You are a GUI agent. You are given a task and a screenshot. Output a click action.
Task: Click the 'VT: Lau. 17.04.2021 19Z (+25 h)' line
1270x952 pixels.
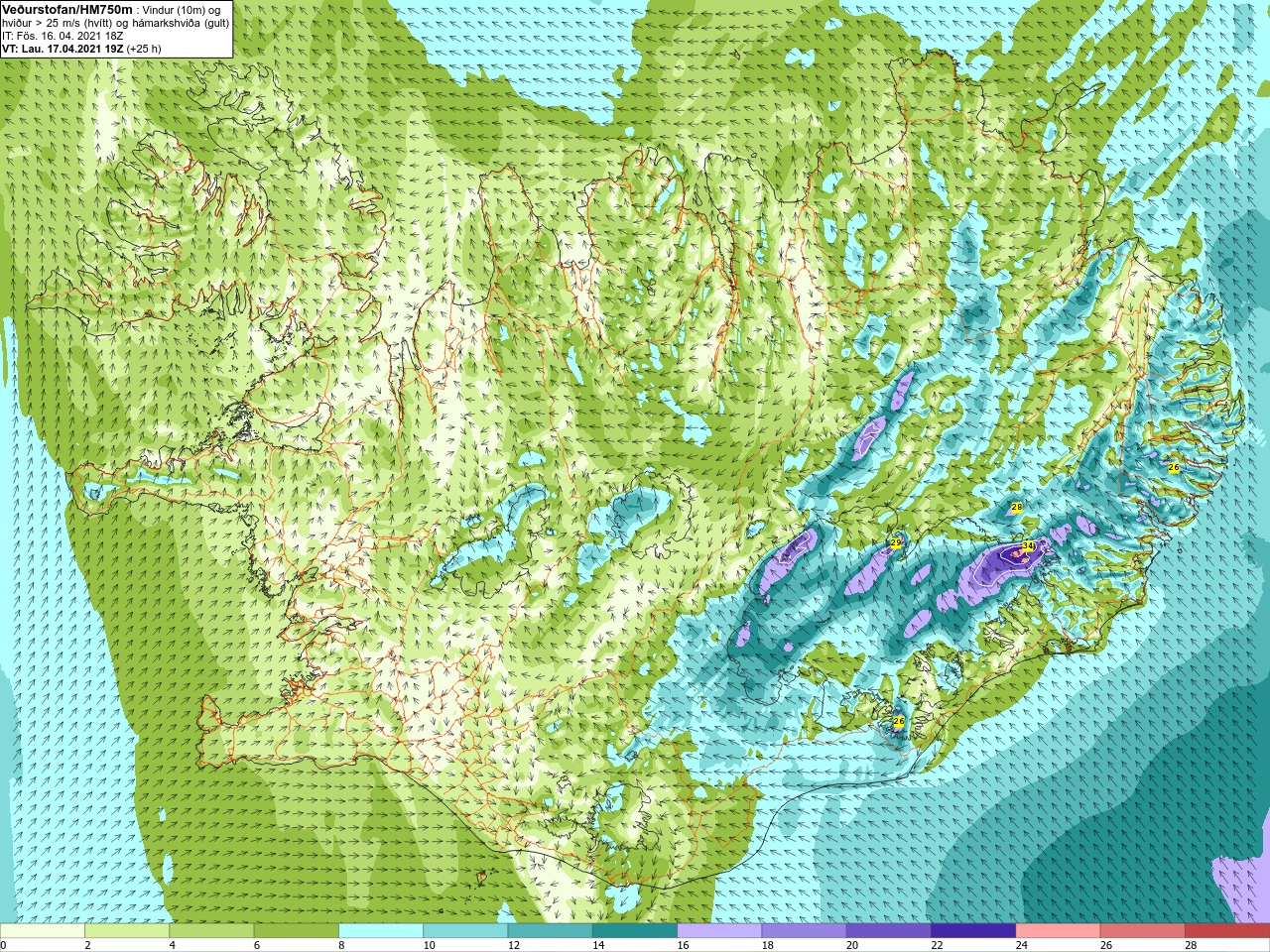(81, 49)
